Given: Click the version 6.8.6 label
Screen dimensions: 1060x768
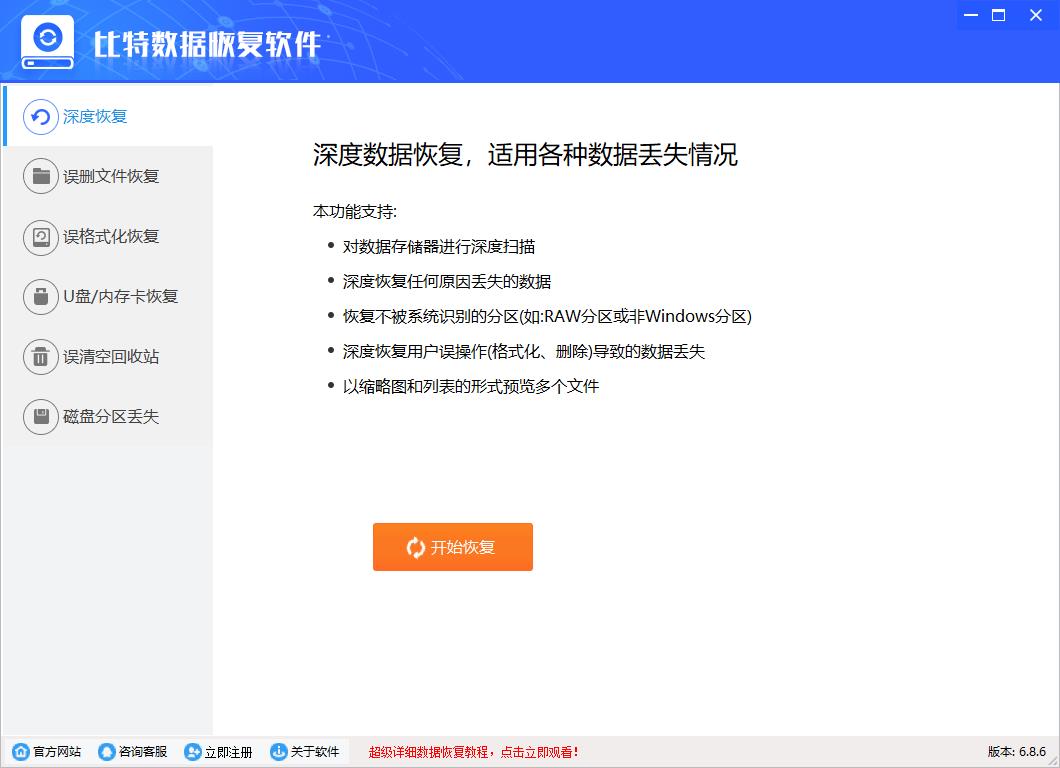Looking at the screenshot, I should coord(1016,752).
